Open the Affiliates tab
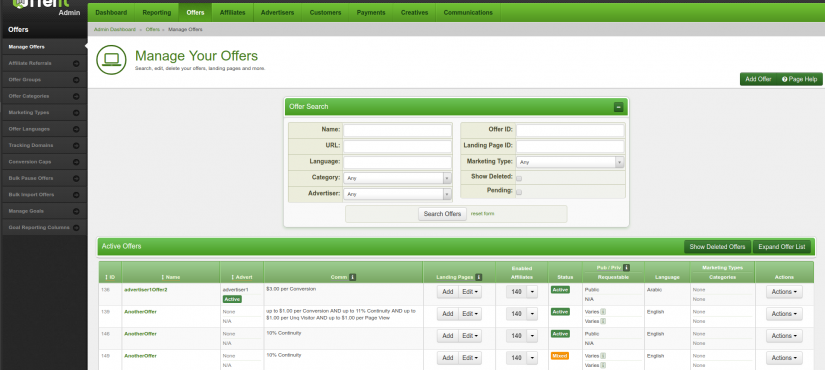The height and width of the screenshot is (370, 825). (x=232, y=13)
